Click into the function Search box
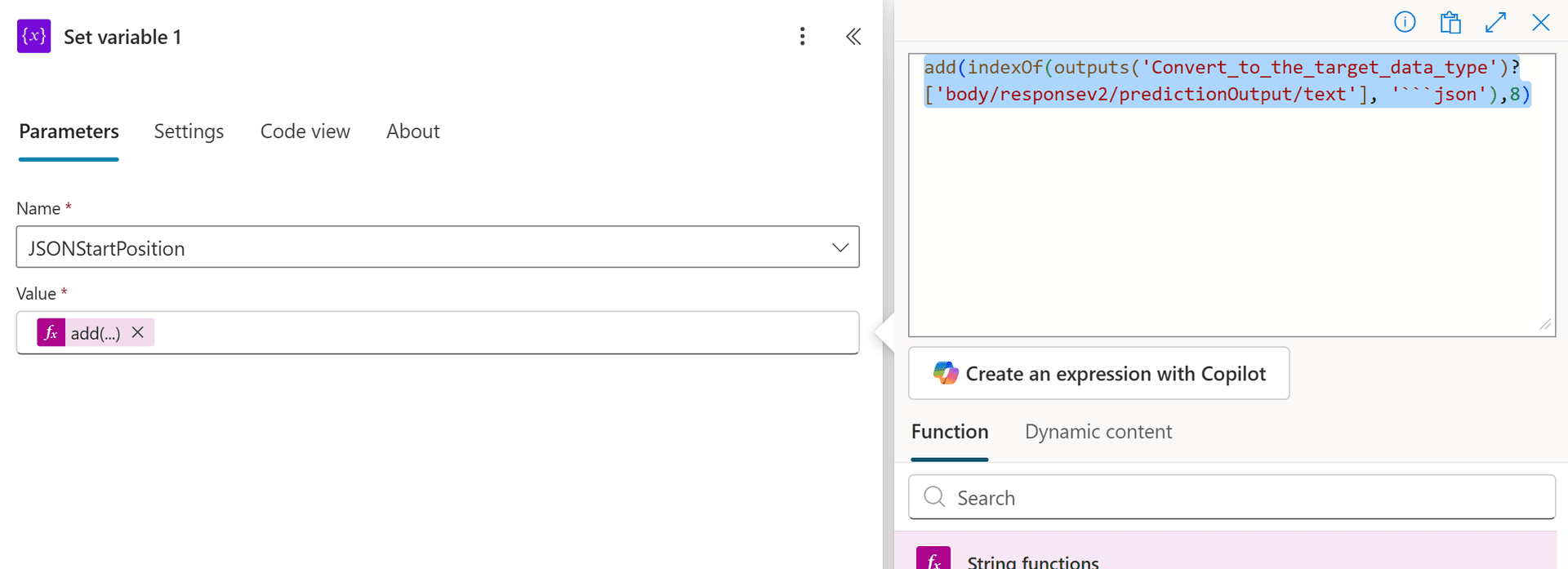 [1232, 497]
